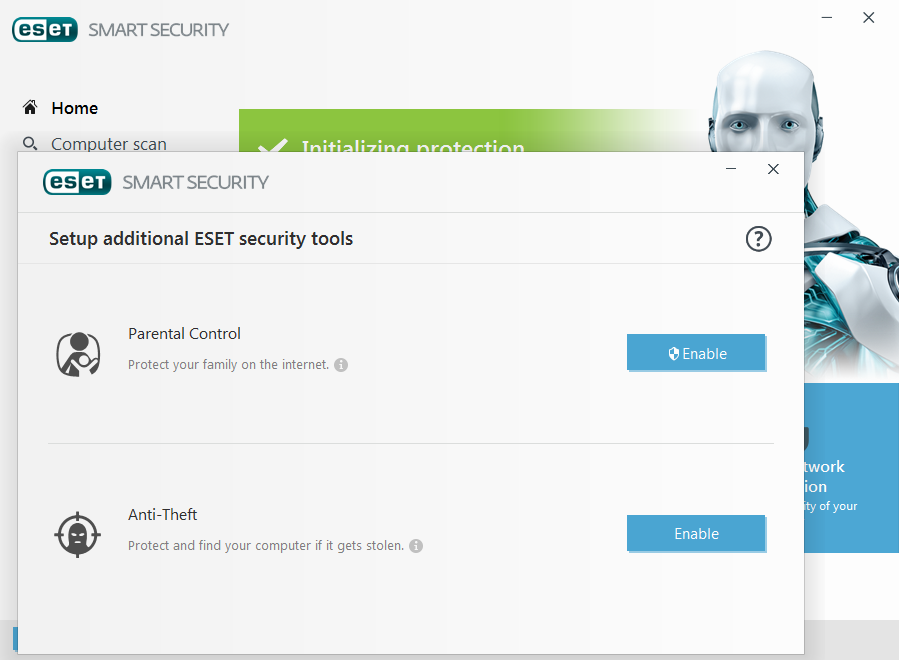Close the security tools setup dialog
The width and height of the screenshot is (899, 660).
coord(773,169)
